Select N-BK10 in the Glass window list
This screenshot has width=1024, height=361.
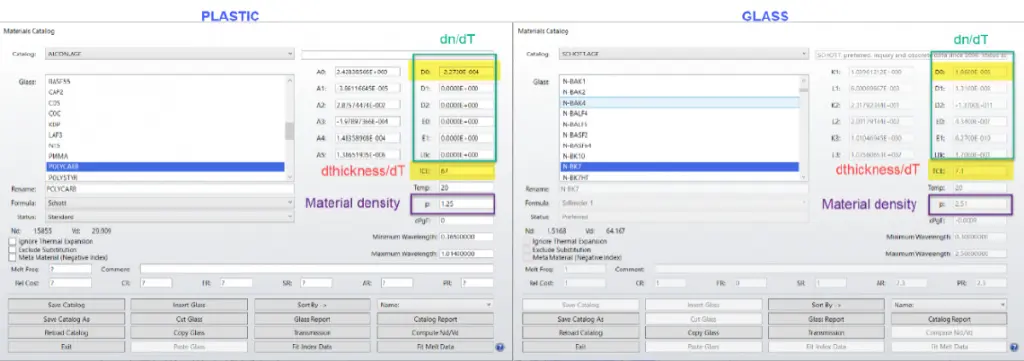pos(679,156)
